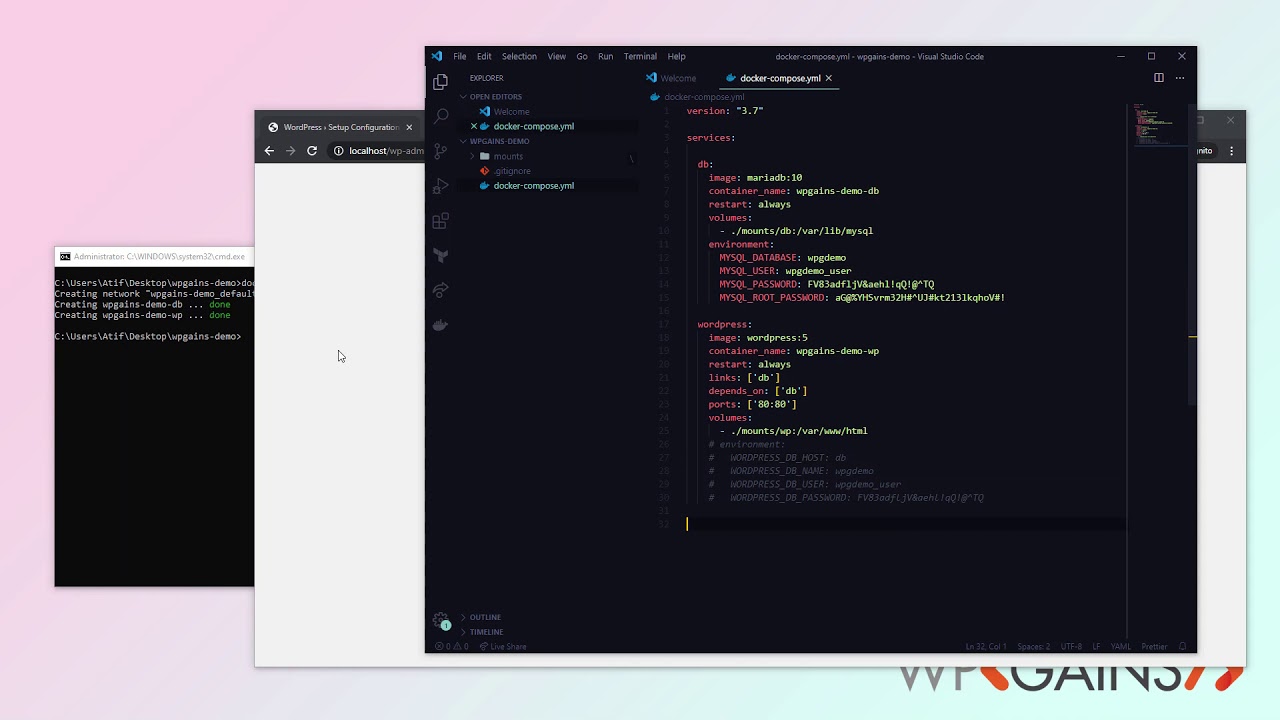Click the docker icon in breadcrumb docker-compose.yml

[655, 97]
